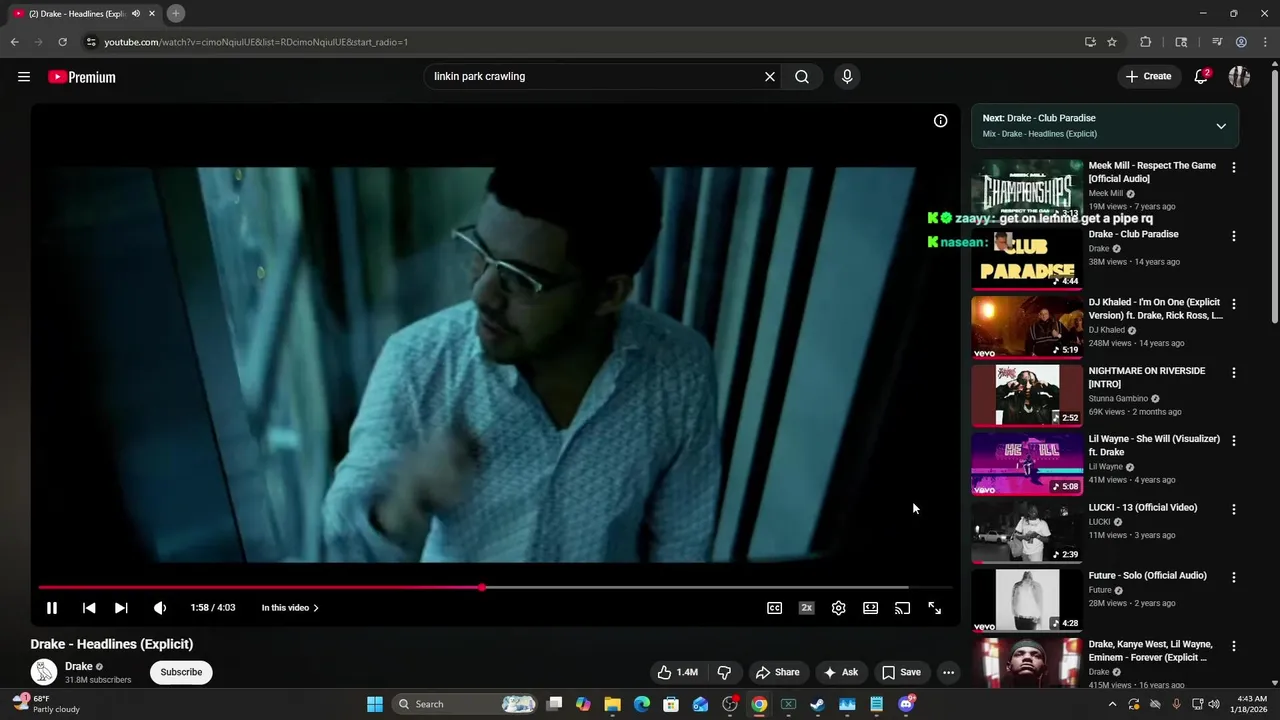Open options for Lil Wayne She Will

coord(1233,440)
